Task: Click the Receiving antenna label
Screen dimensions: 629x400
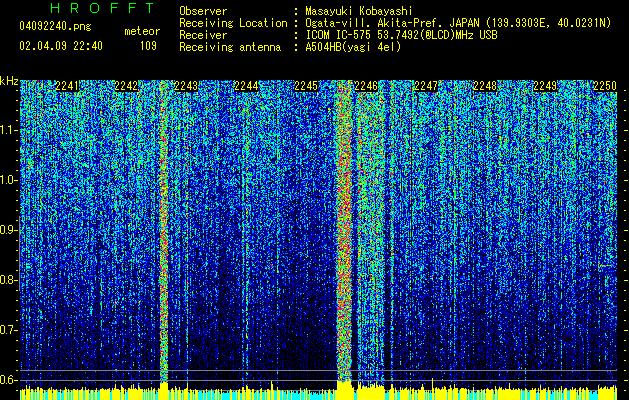Action: click(230, 47)
